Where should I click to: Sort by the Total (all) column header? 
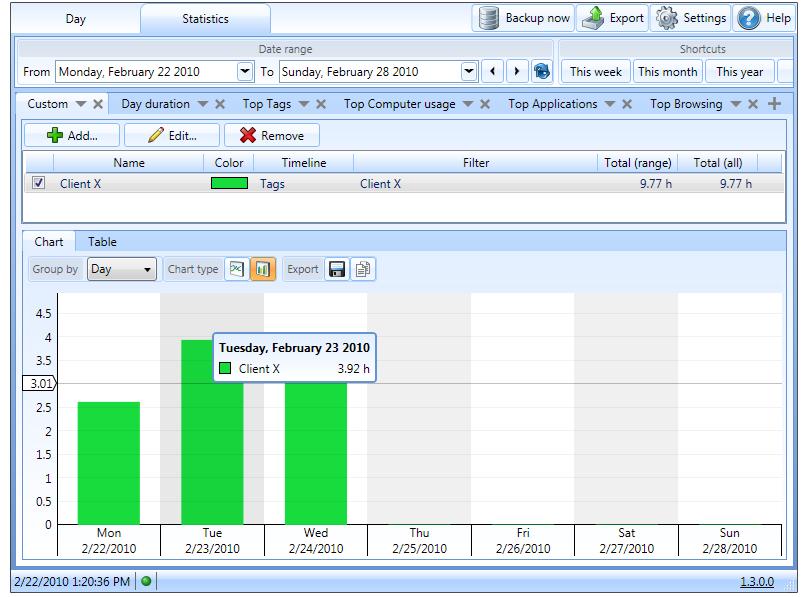click(717, 163)
